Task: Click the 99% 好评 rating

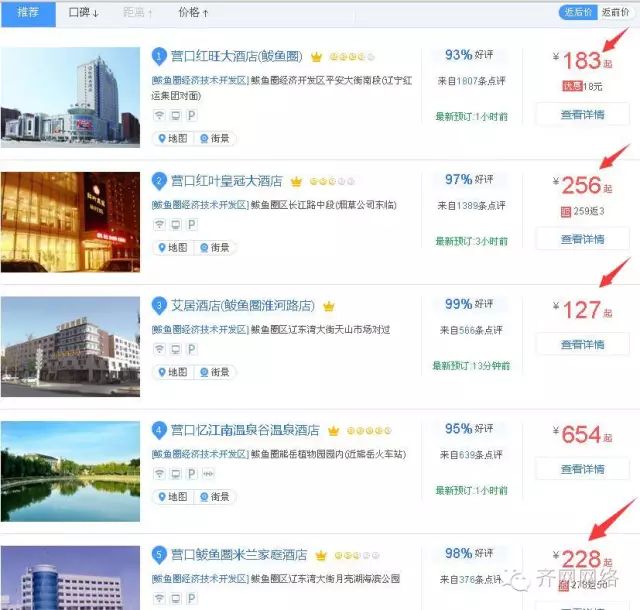Action: (x=469, y=304)
